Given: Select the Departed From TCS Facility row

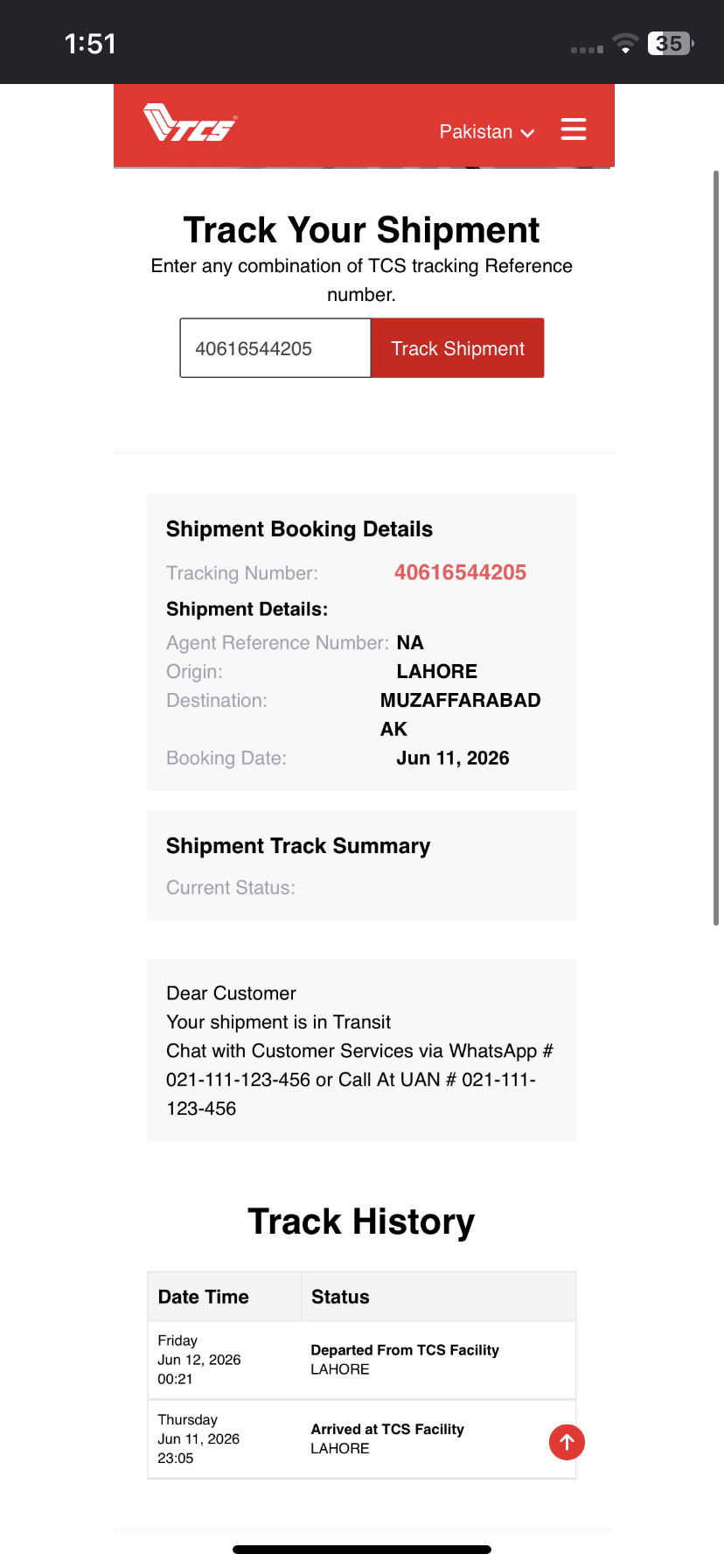Looking at the screenshot, I should coord(362,1360).
